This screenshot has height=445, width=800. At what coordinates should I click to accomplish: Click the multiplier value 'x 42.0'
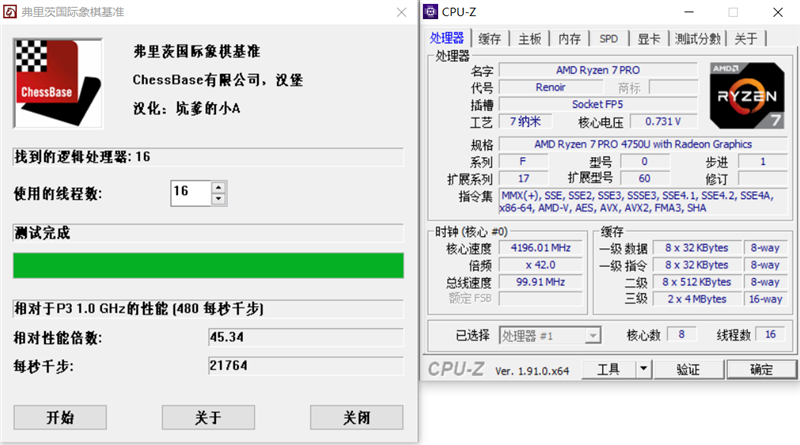coord(541,265)
